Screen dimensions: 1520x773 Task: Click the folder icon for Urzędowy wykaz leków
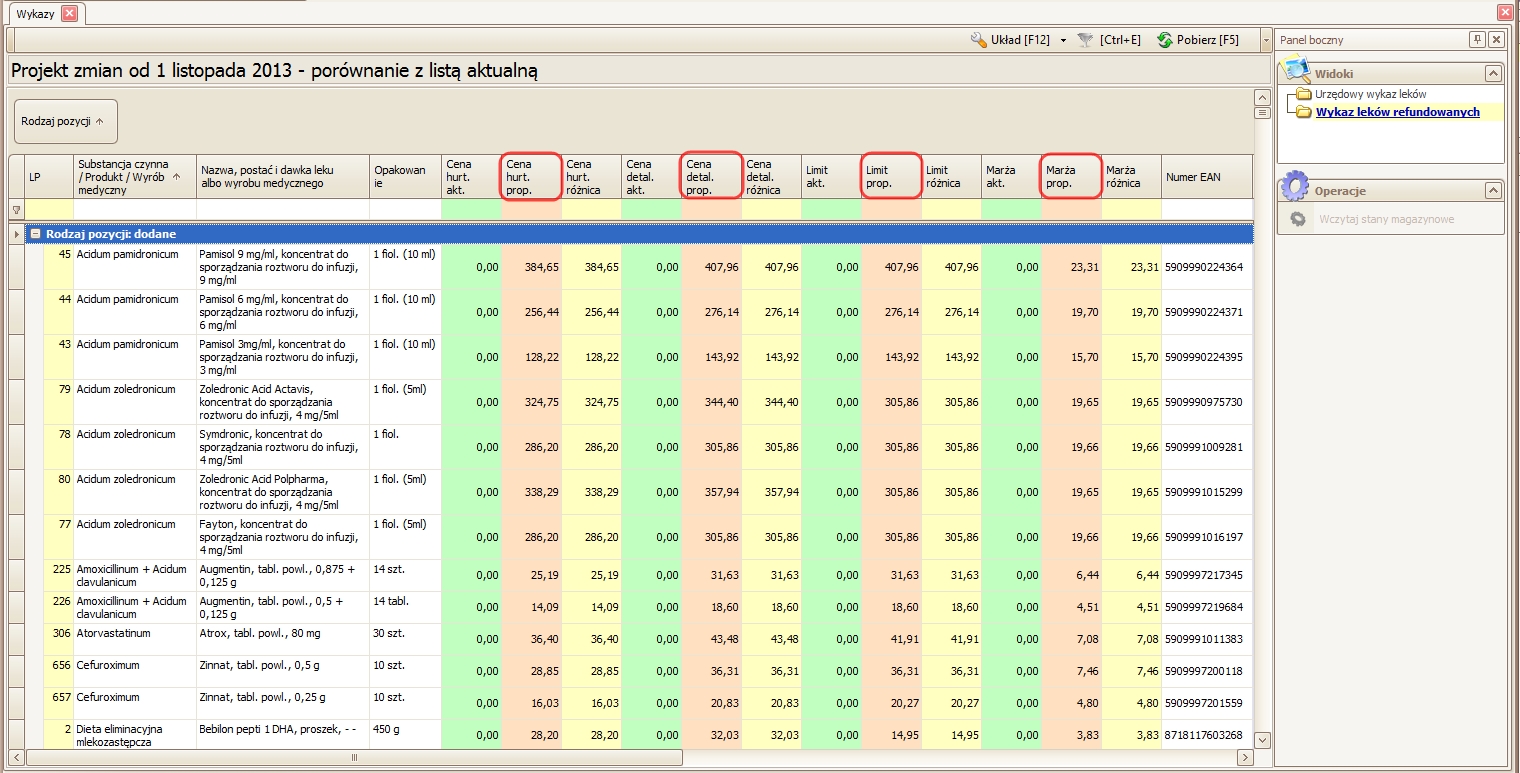coord(1304,95)
